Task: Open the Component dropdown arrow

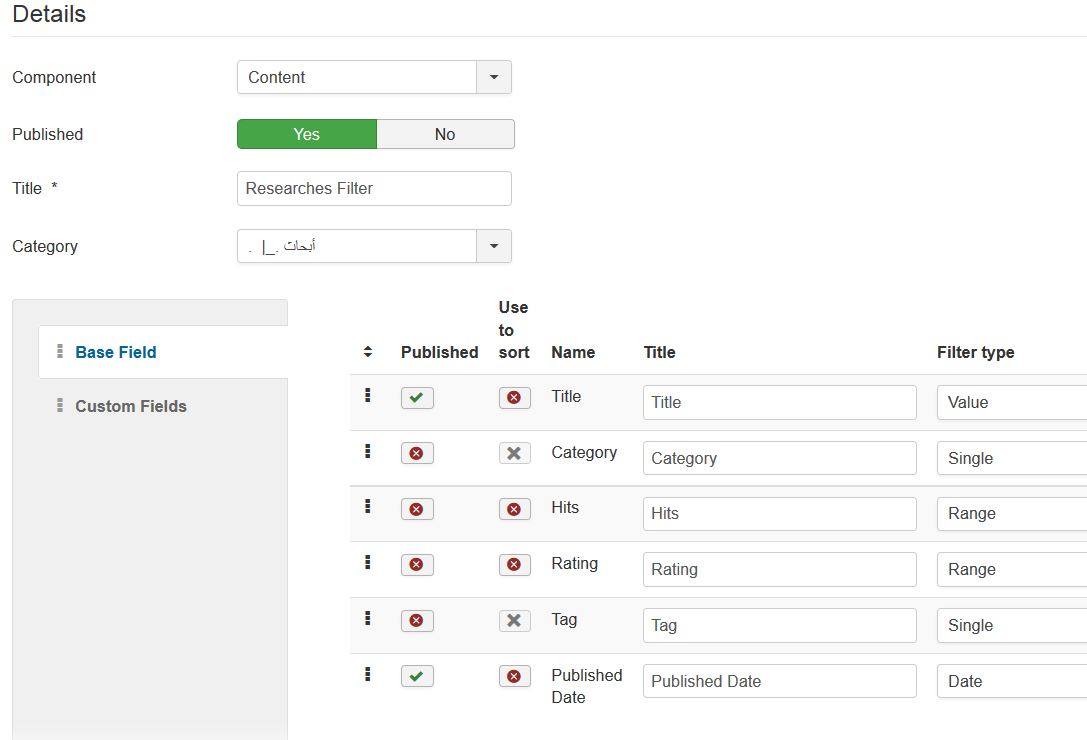Action: click(494, 77)
